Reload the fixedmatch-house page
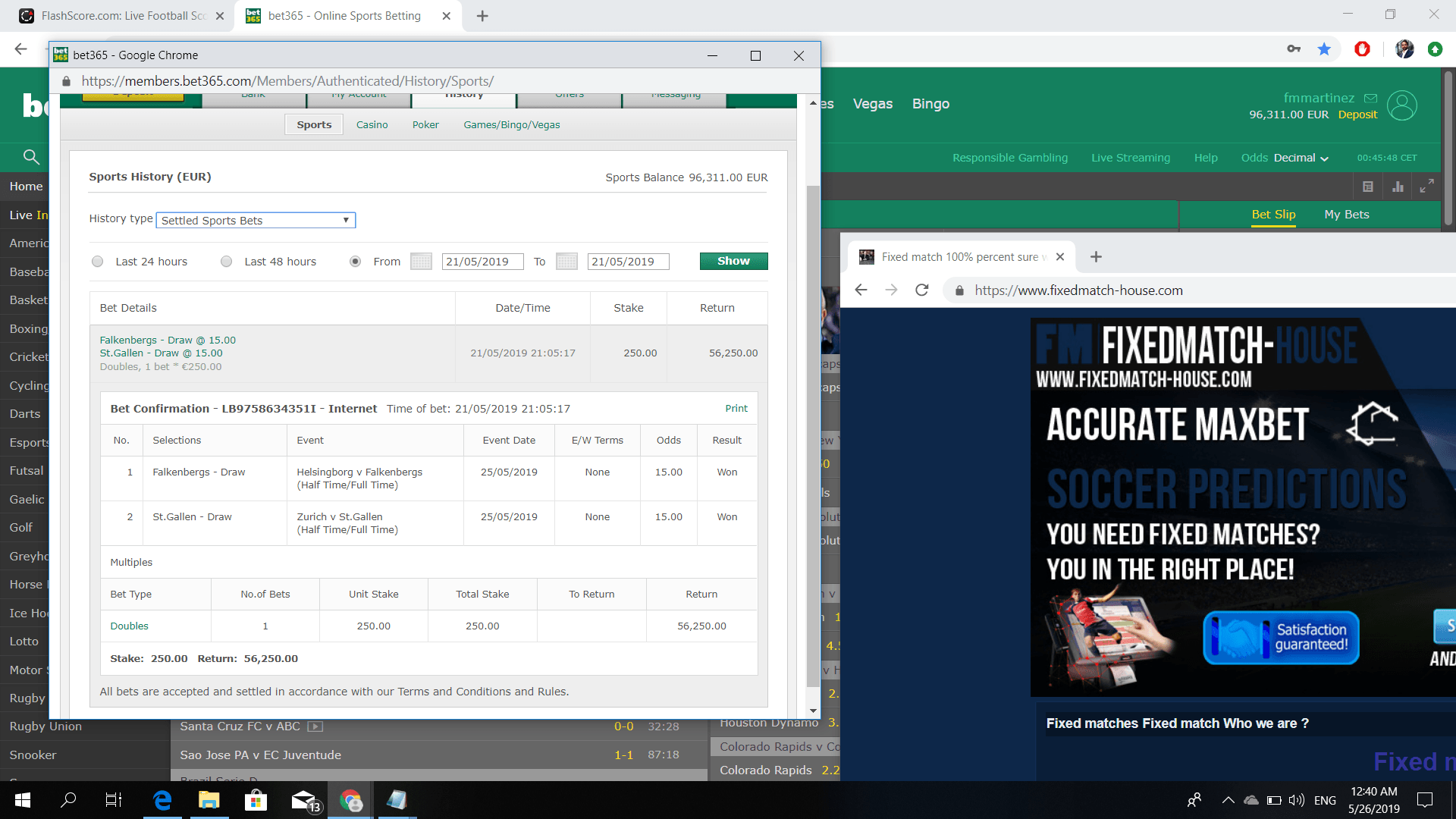 tap(921, 290)
